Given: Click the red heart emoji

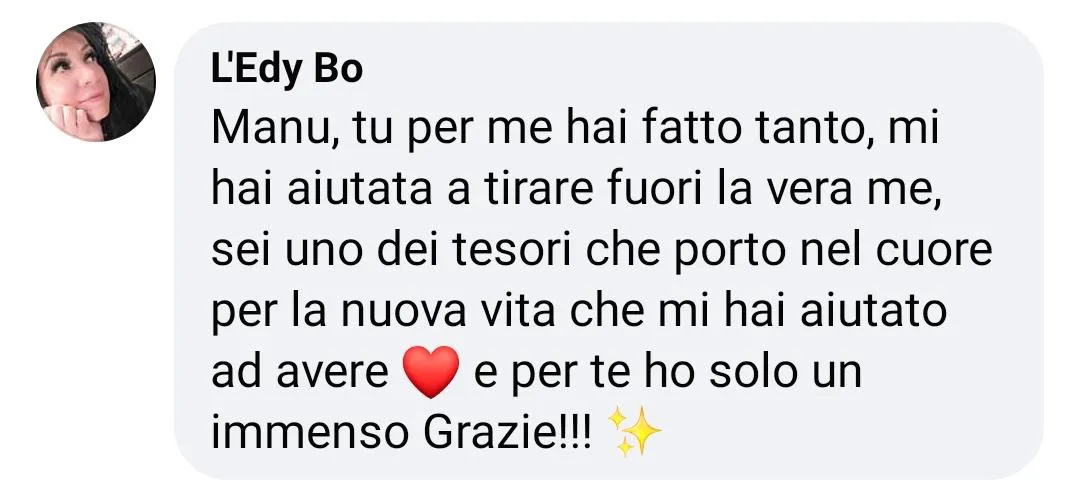Looking at the screenshot, I should coord(431,372).
